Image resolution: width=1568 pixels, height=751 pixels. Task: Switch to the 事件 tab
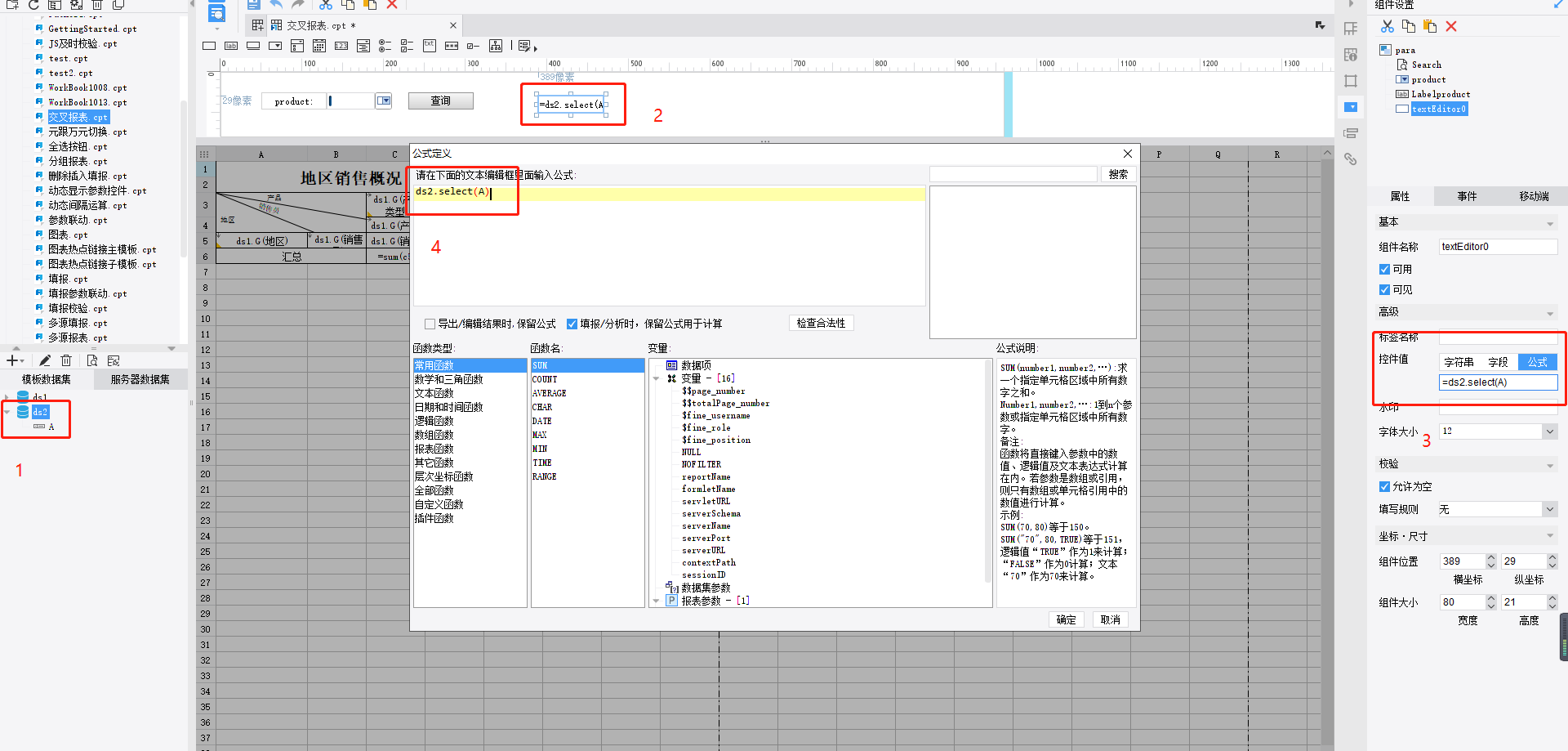point(1467,196)
